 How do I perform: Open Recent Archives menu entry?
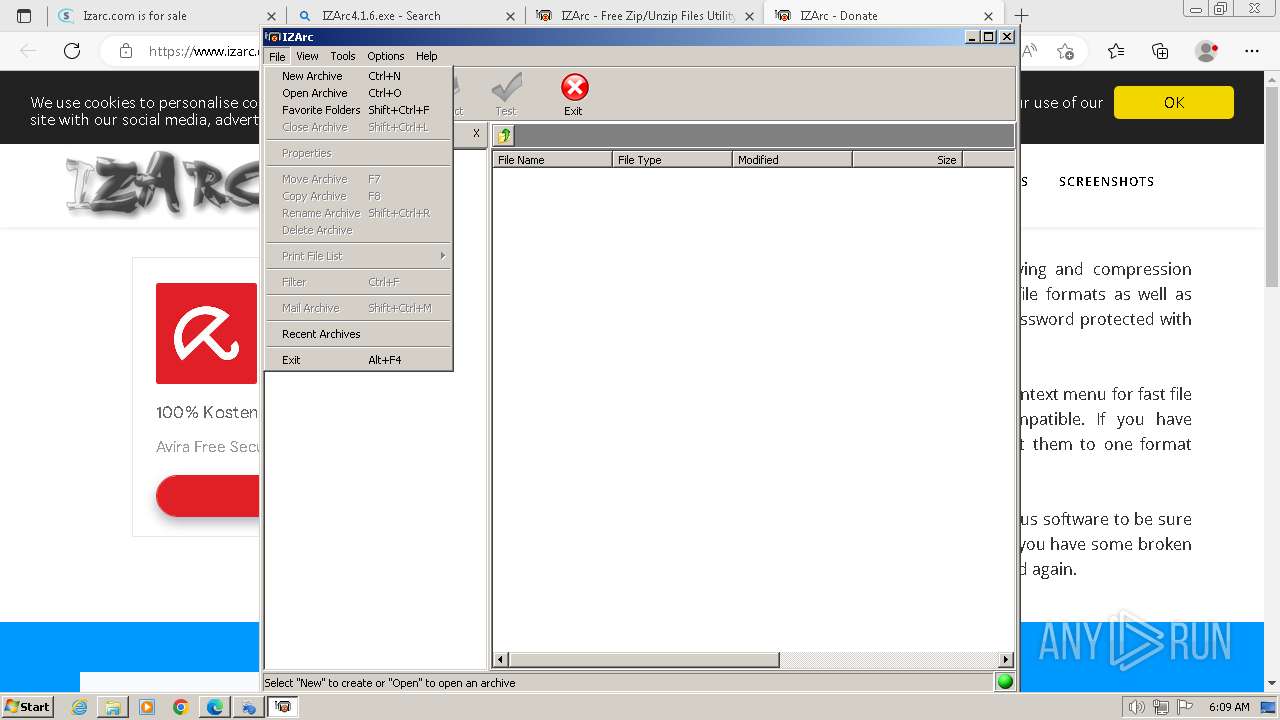coord(359,334)
